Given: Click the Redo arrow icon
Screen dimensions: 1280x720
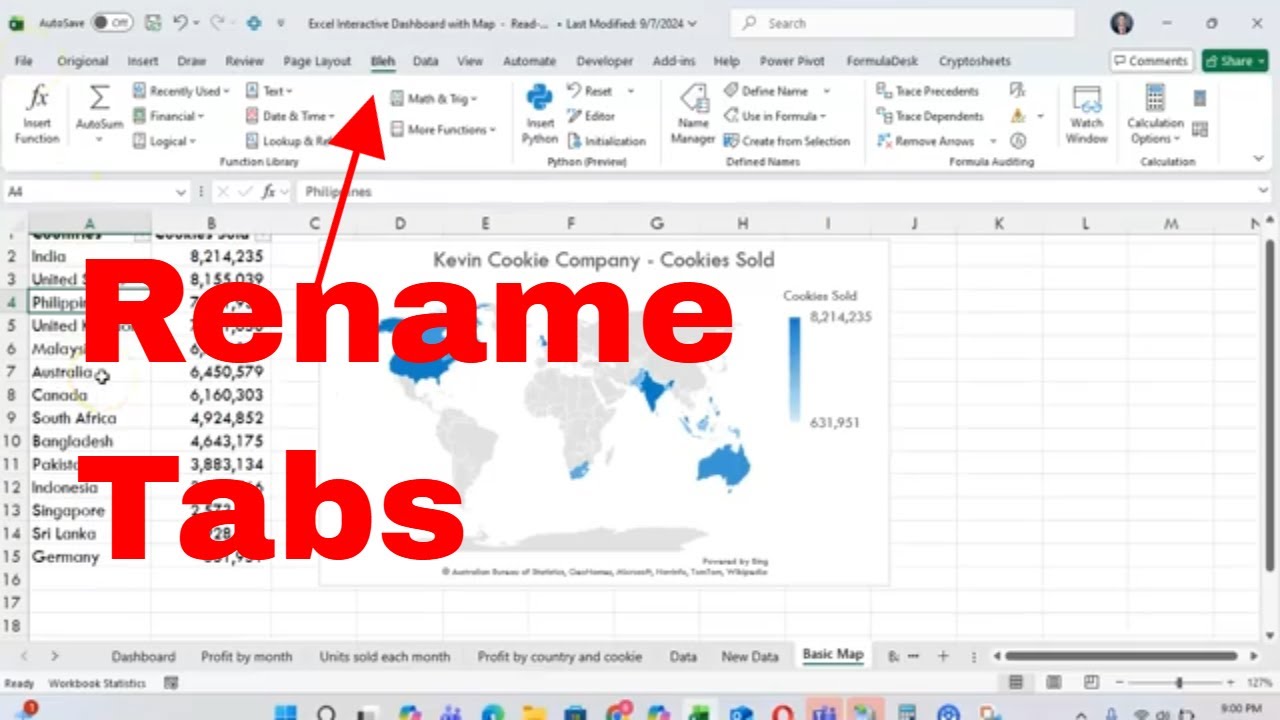Looking at the screenshot, I should (x=219, y=22).
